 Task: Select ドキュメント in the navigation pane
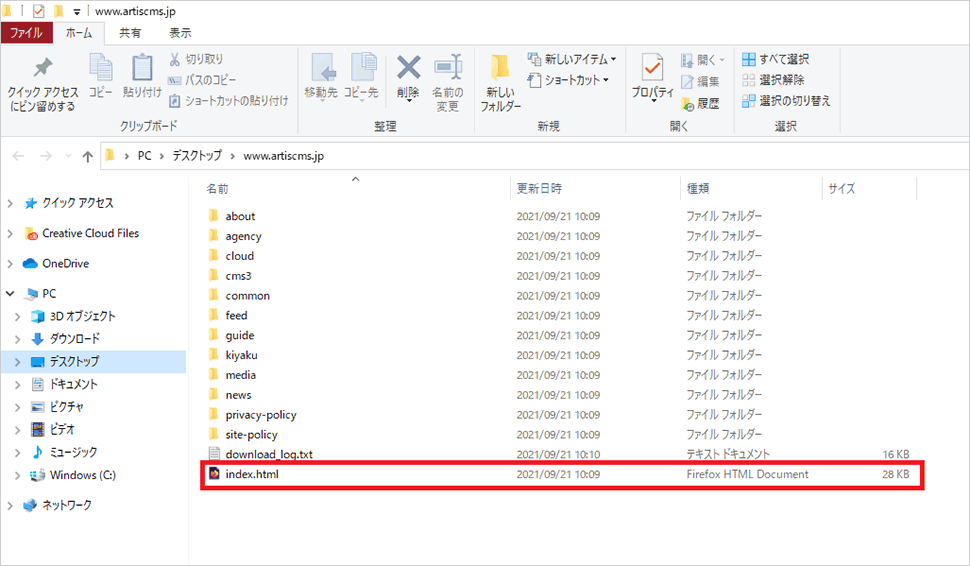74,384
